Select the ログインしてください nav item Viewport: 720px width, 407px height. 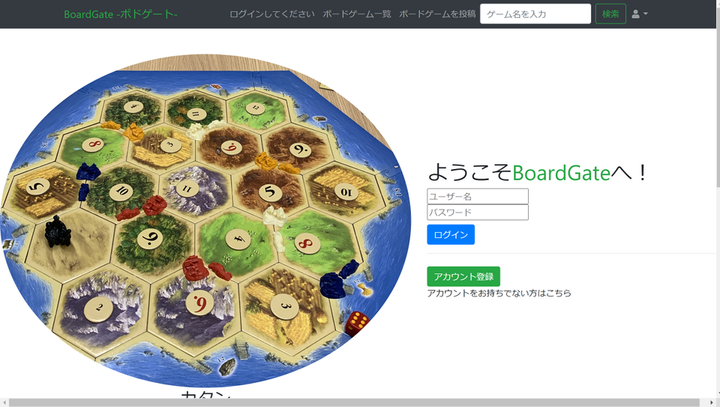click(272, 14)
